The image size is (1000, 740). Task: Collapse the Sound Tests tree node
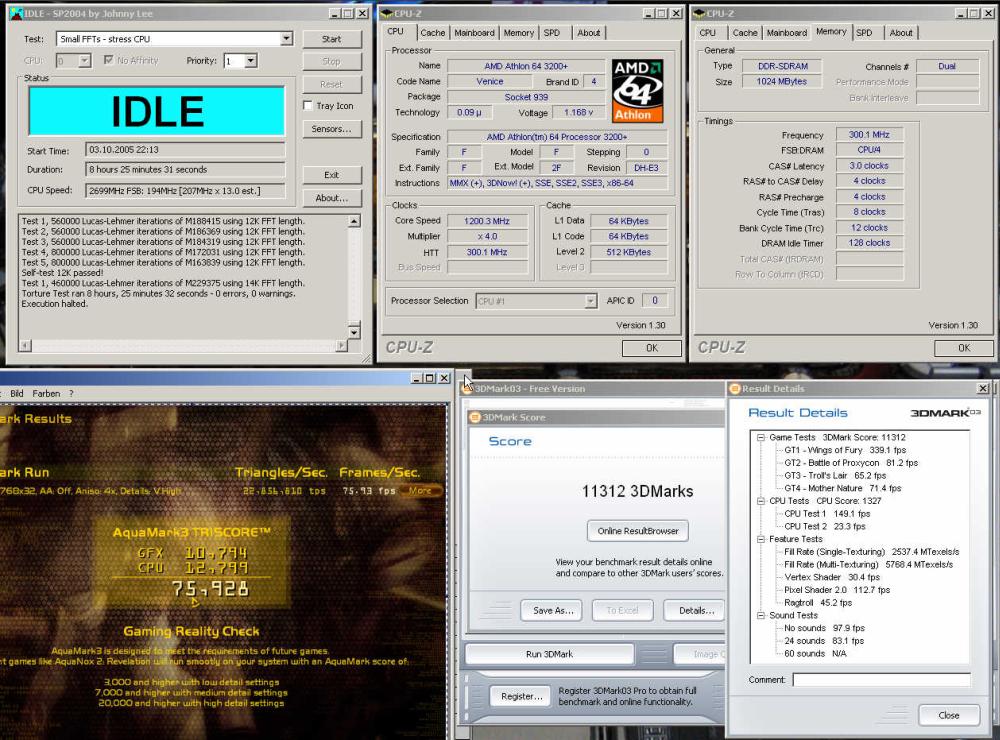(x=761, y=616)
